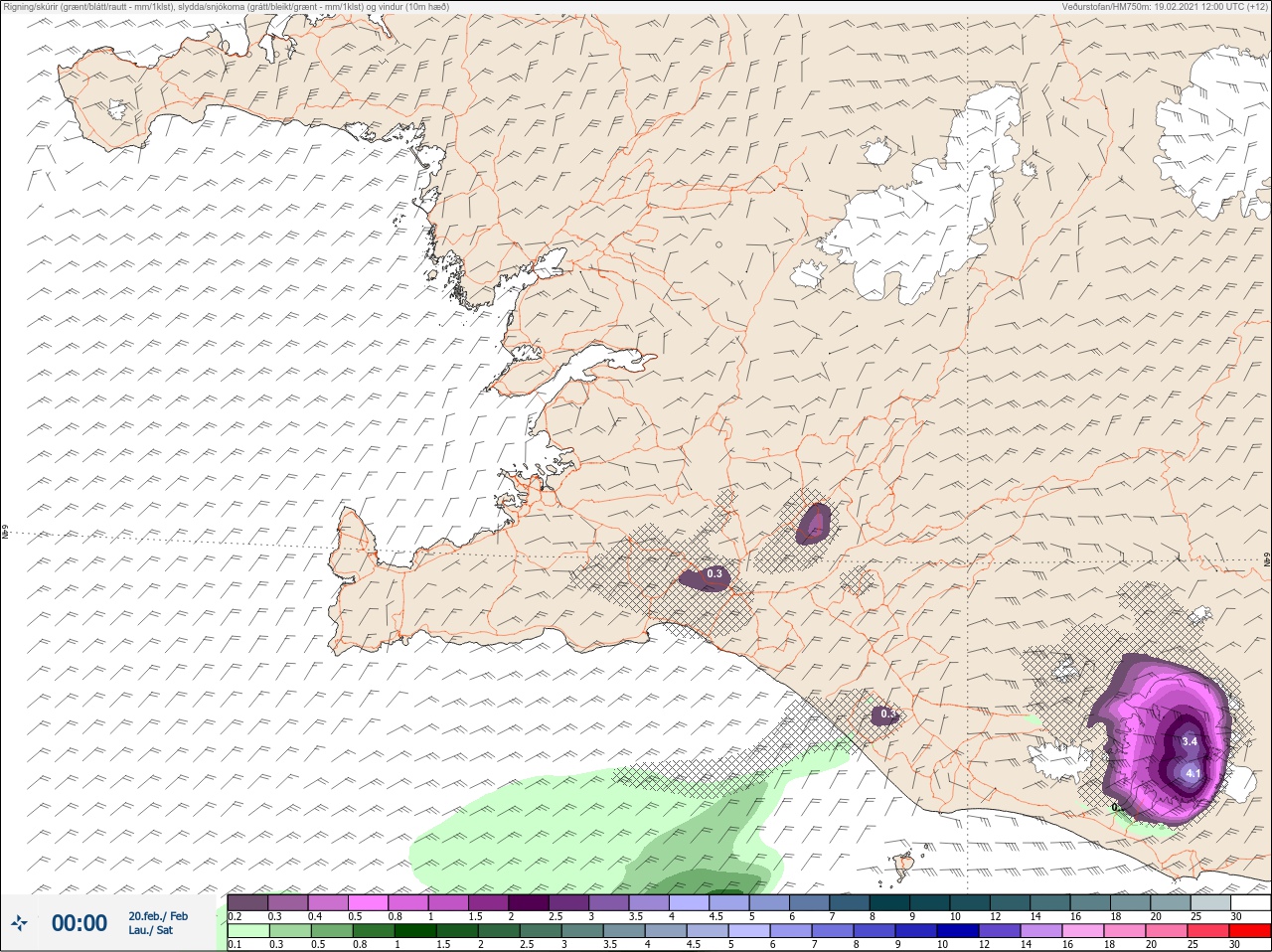Pick the medium green 0.5 rain scale swatch
The height and width of the screenshot is (952, 1272).
click(332, 931)
